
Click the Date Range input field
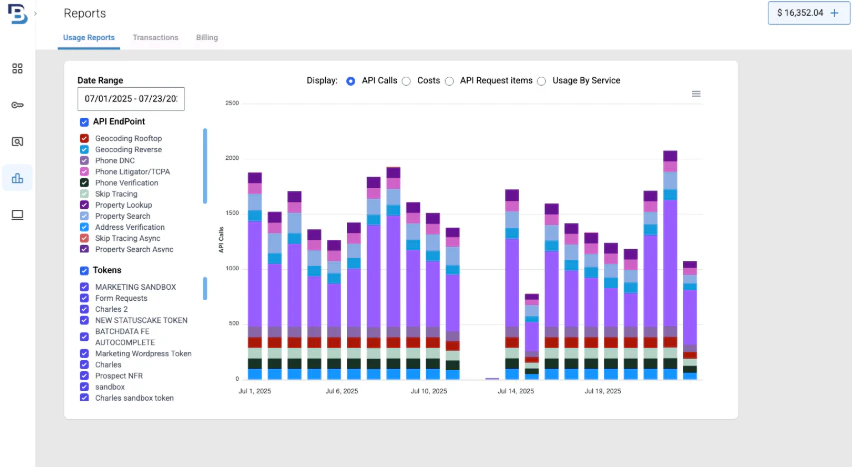(x=131, y=99)
